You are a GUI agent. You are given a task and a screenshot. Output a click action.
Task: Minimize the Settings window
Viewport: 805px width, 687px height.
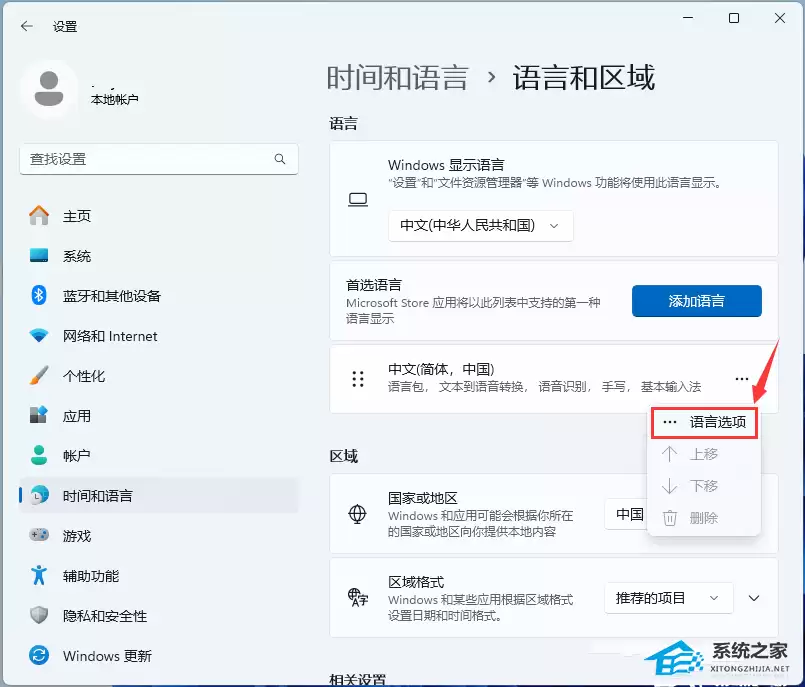tap(688, 18)
